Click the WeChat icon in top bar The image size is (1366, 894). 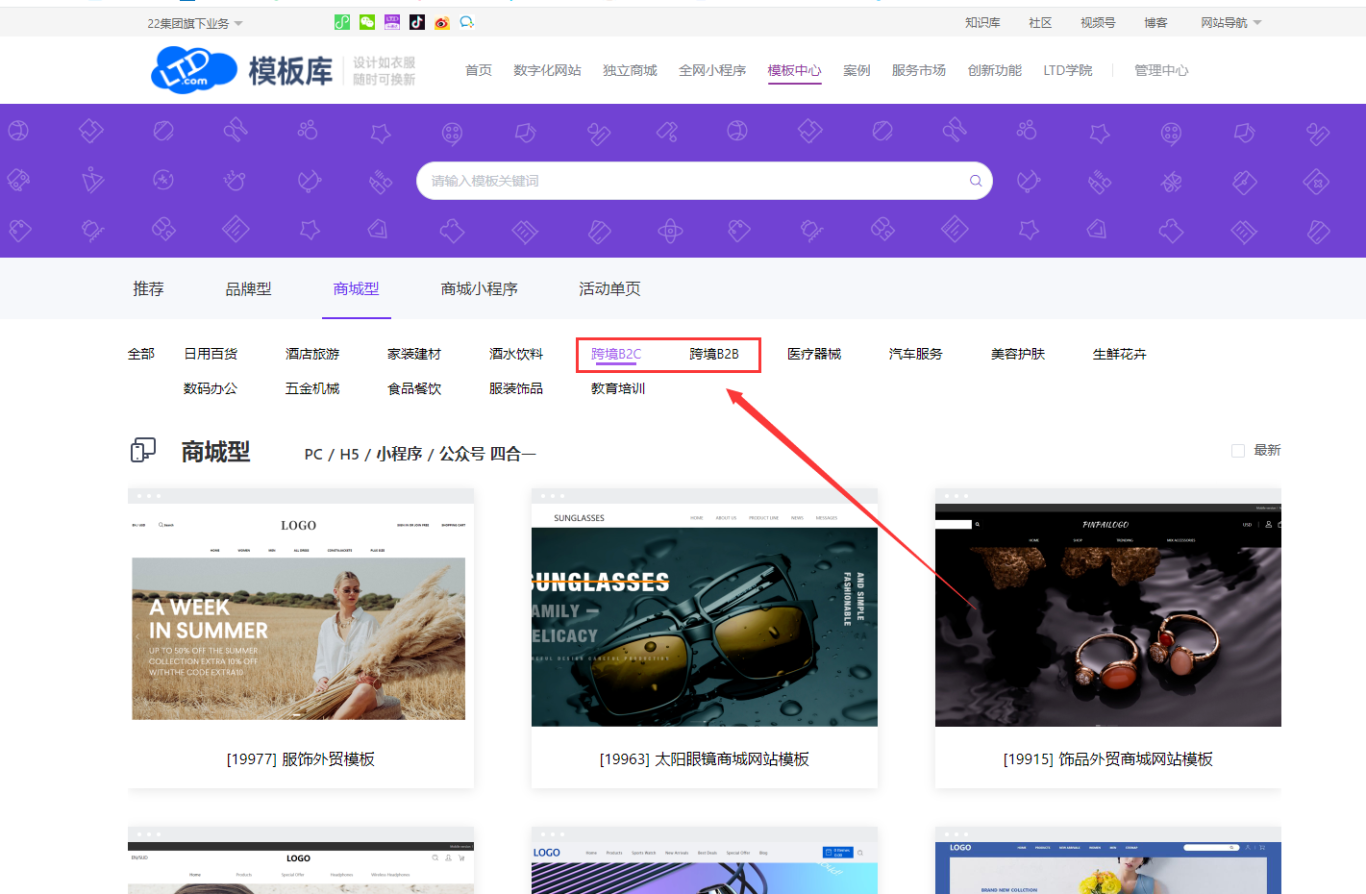[x=367, y=22]
